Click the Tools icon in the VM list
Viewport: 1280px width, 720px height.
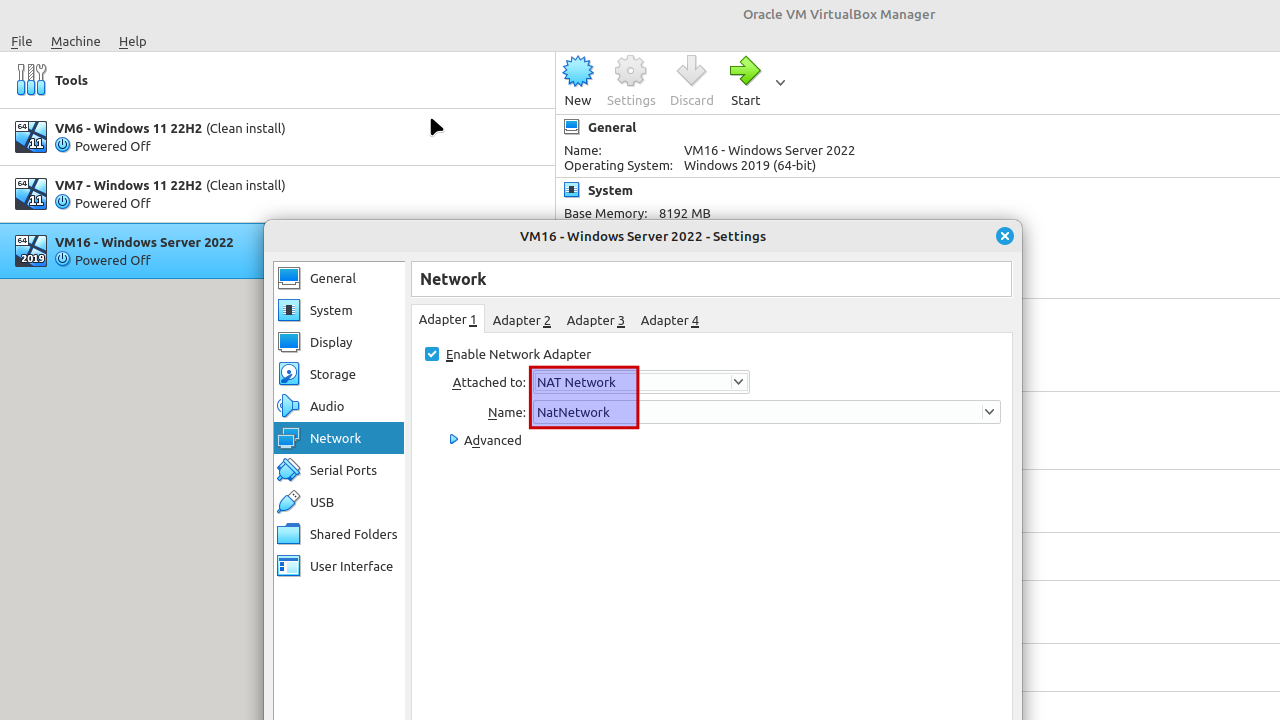(31, 80)
